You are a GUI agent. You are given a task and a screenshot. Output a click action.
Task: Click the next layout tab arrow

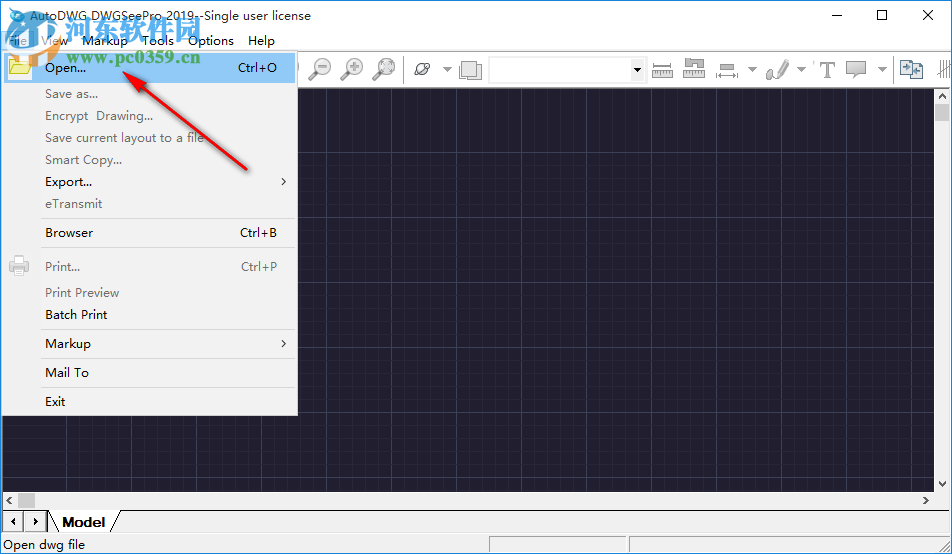35,521
